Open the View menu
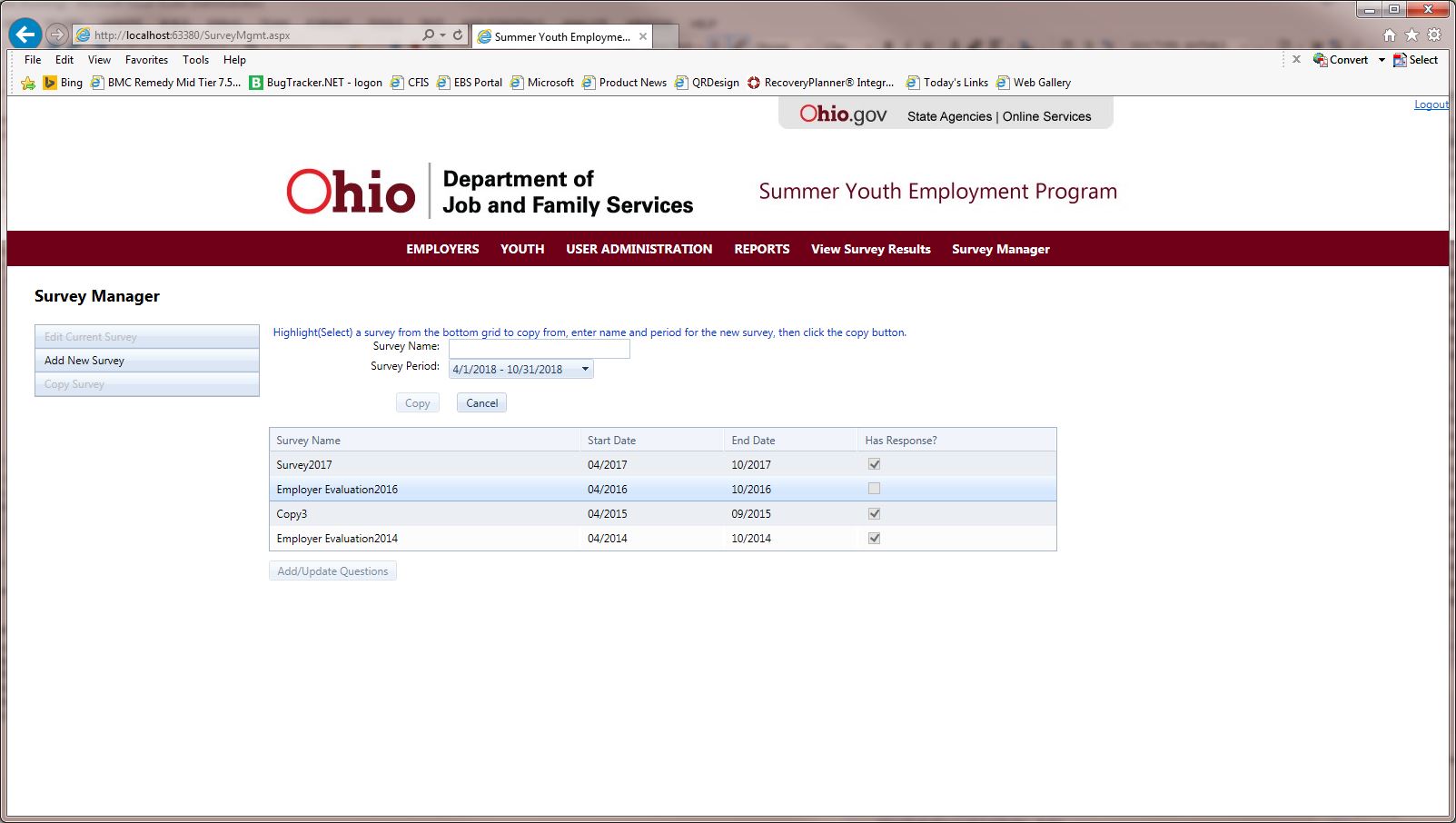 (x=99, y=60)
